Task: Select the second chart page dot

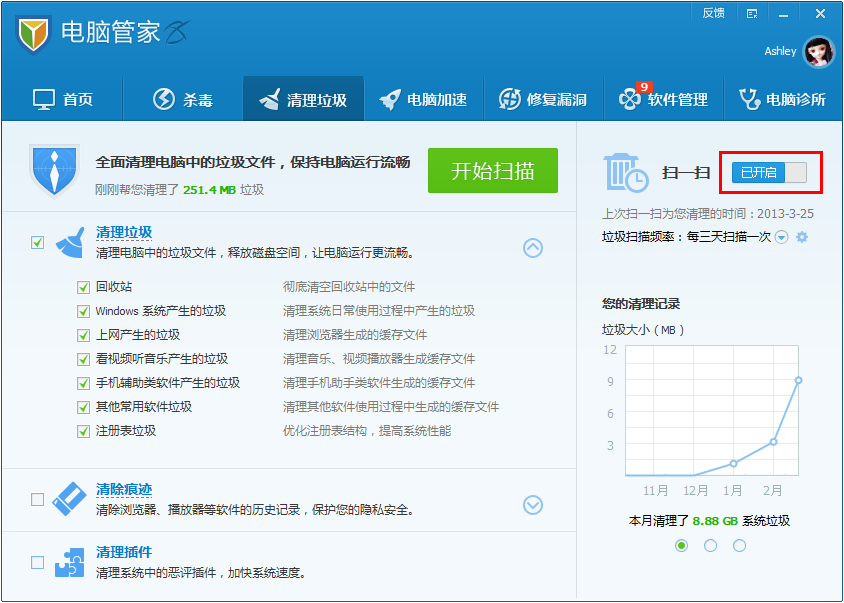Action: (x=710, y=545)
